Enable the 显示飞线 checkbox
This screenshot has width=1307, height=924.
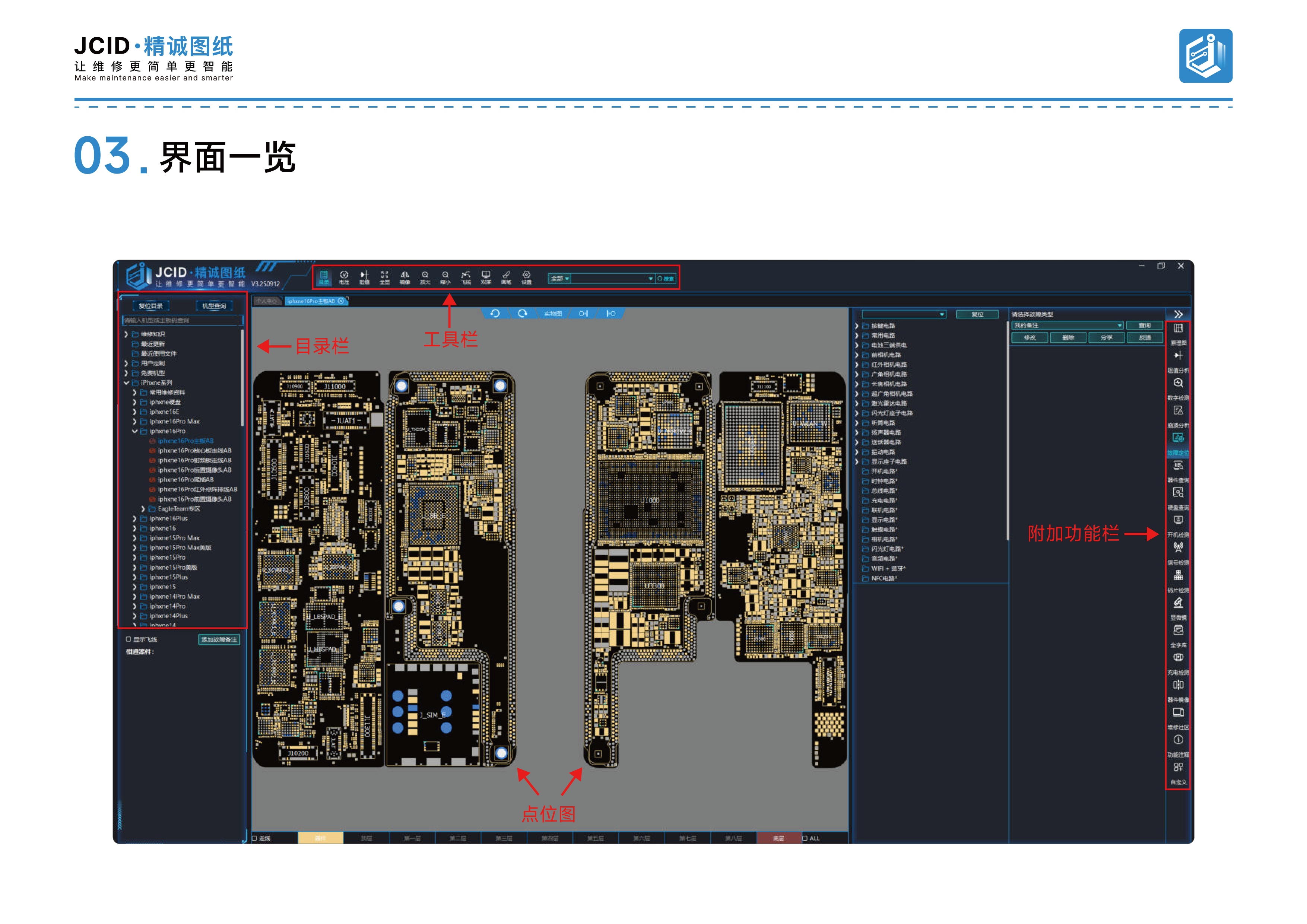(129, 639)
